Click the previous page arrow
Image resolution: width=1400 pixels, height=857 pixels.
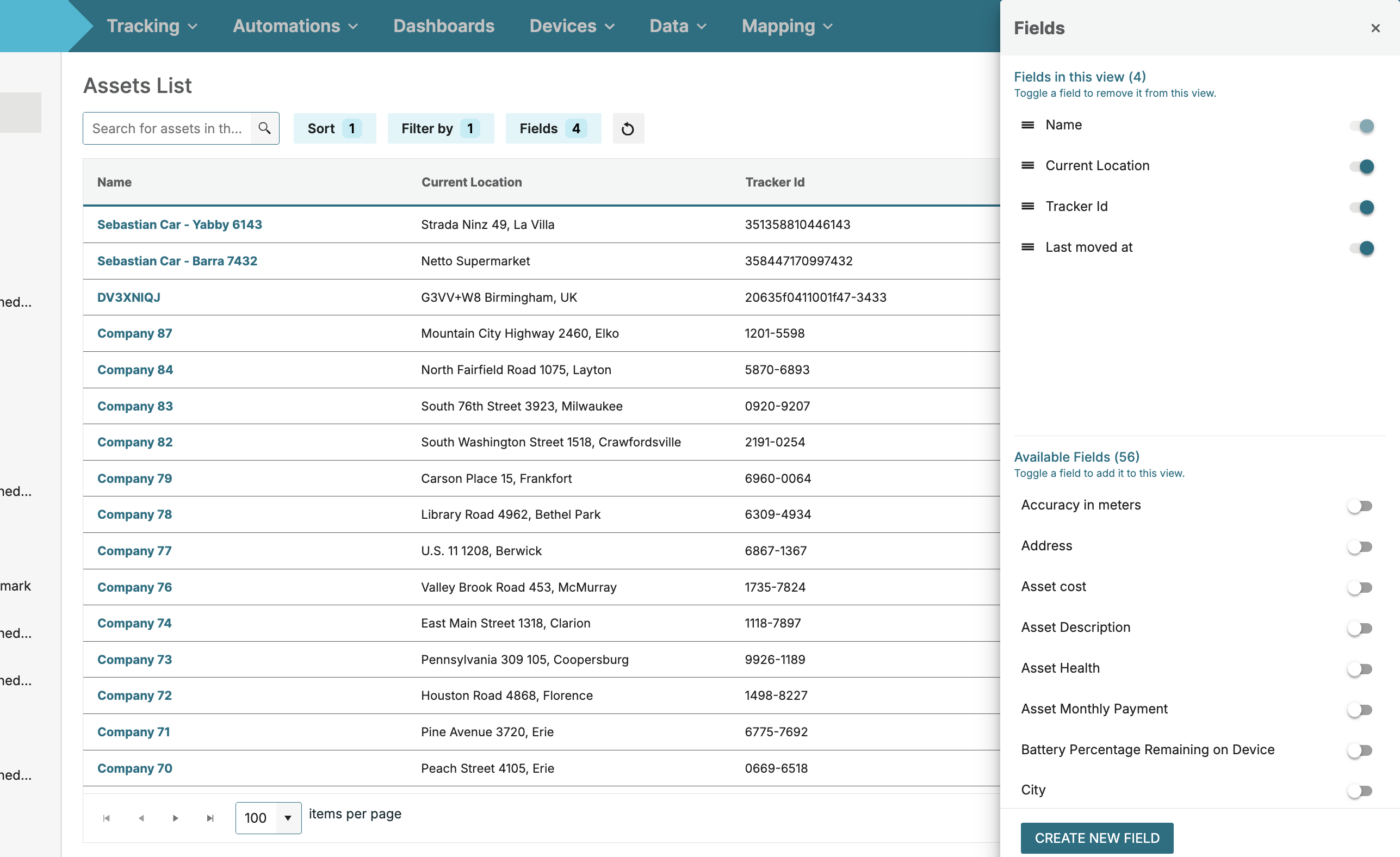pos(141,818)
